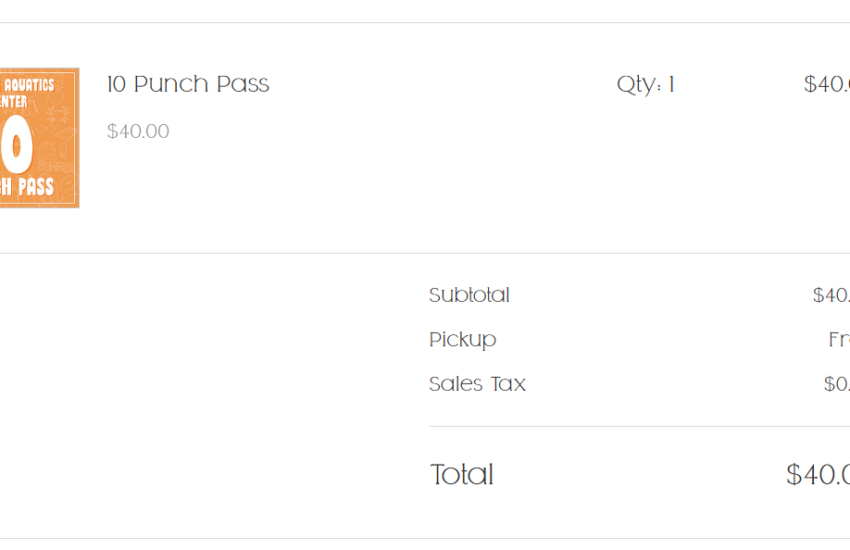
Task: Click the word Punch in the product name
Action: 171,84
